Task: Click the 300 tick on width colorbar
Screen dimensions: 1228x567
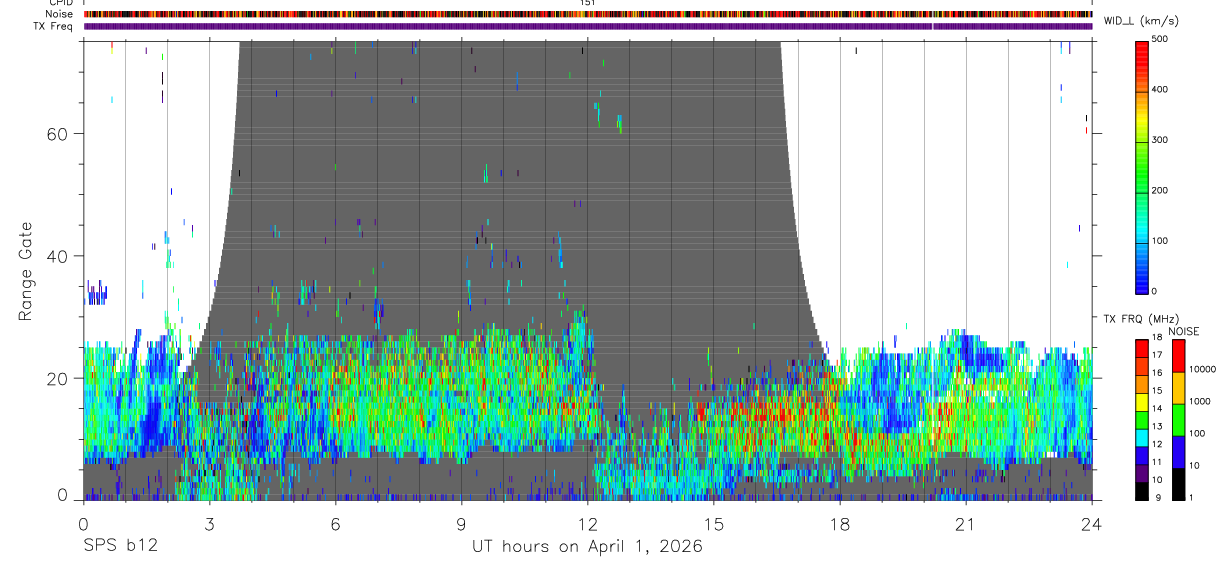Action: click(1161, 140)
